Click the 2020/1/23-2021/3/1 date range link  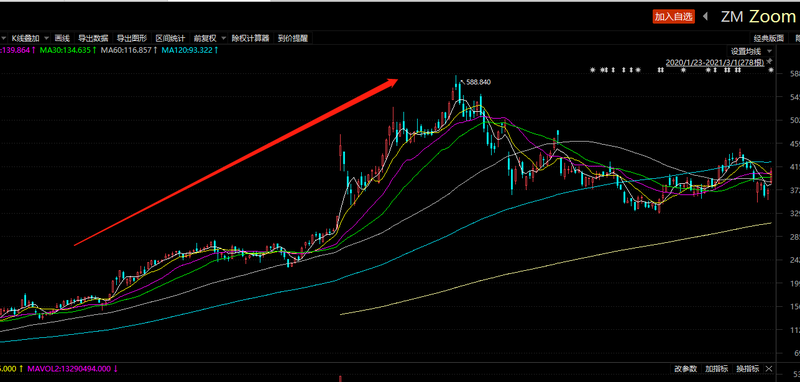(x=715, y=62)
